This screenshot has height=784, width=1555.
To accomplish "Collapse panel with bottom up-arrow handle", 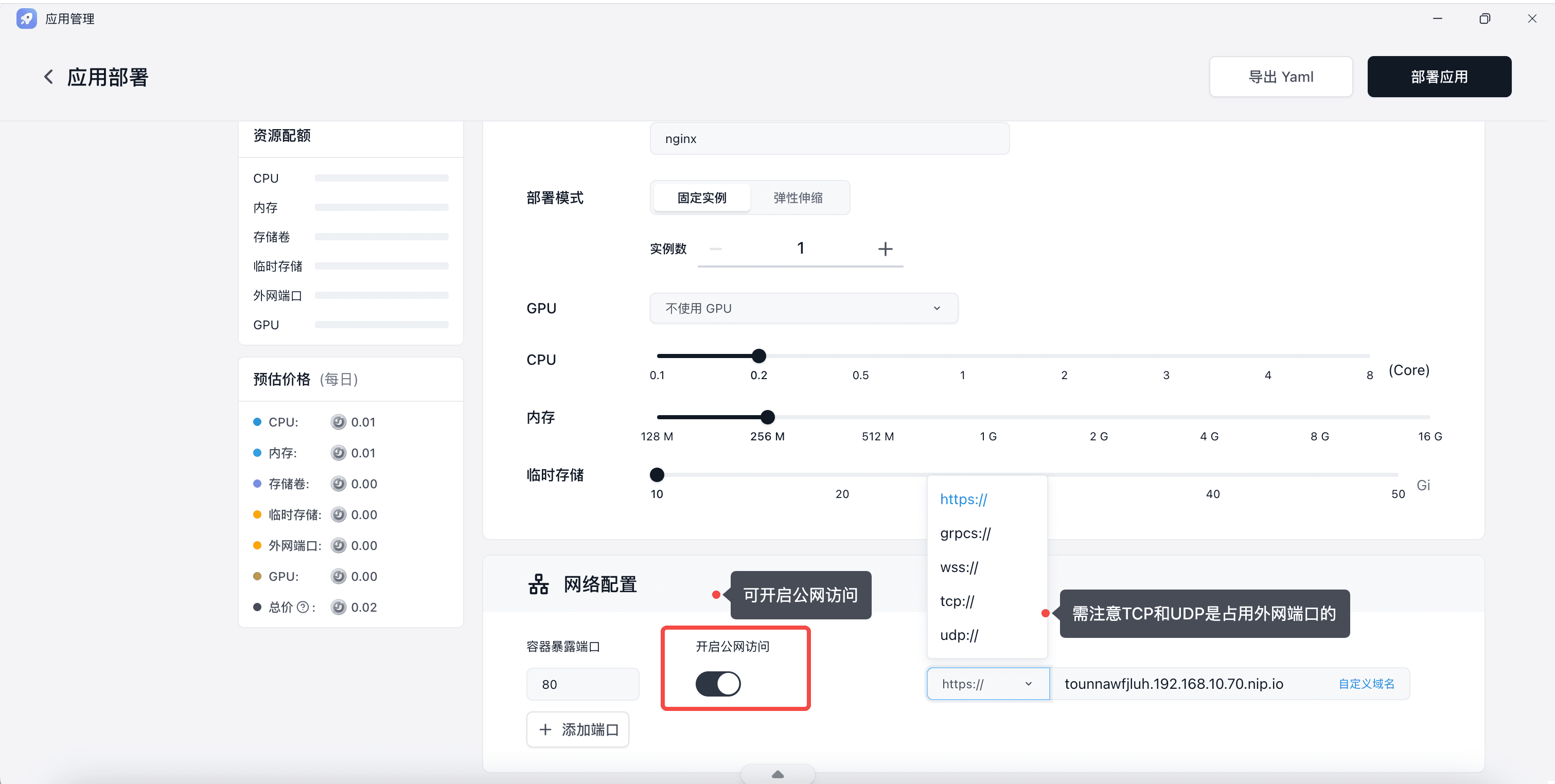I will [x=777, y=774].
